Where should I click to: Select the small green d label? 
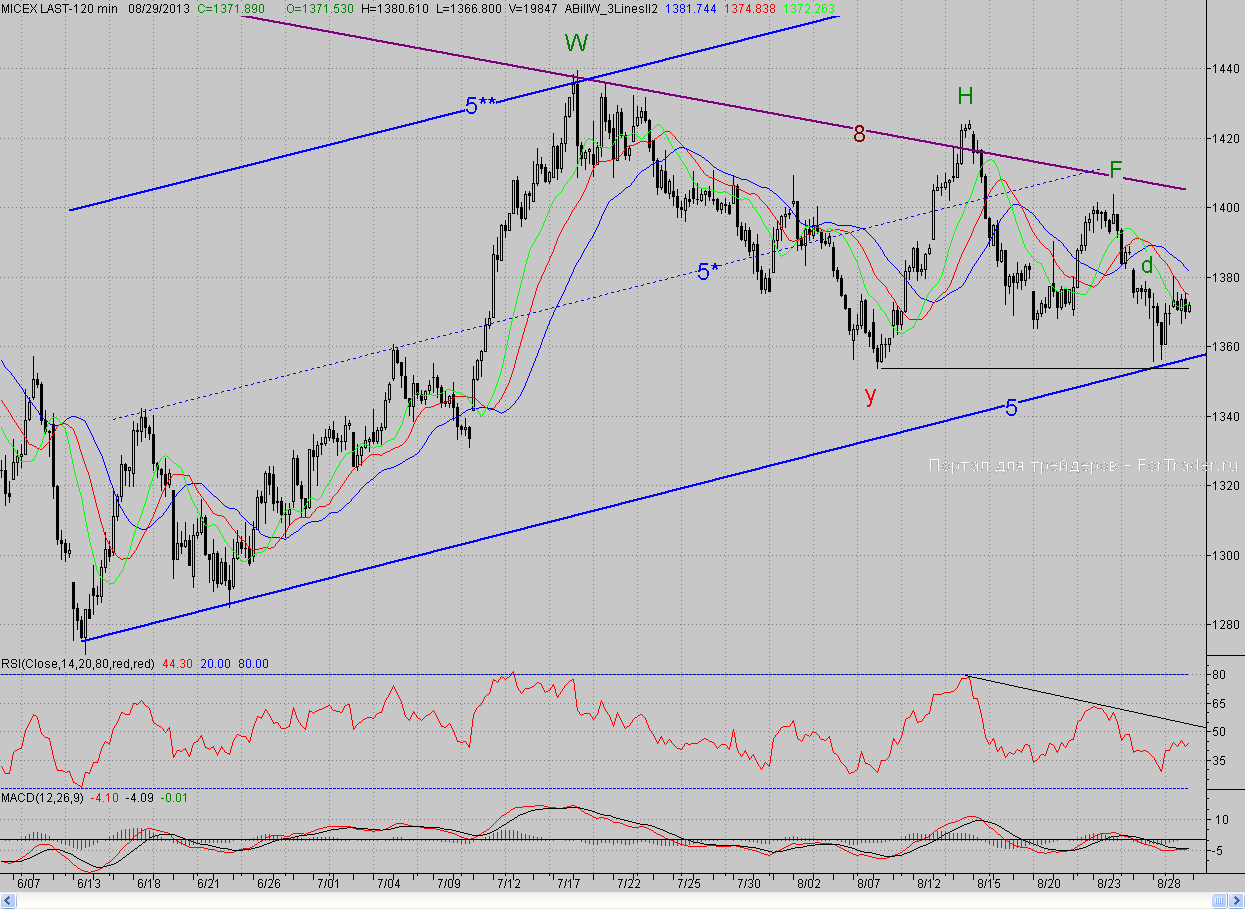(x=1147, y=265)
